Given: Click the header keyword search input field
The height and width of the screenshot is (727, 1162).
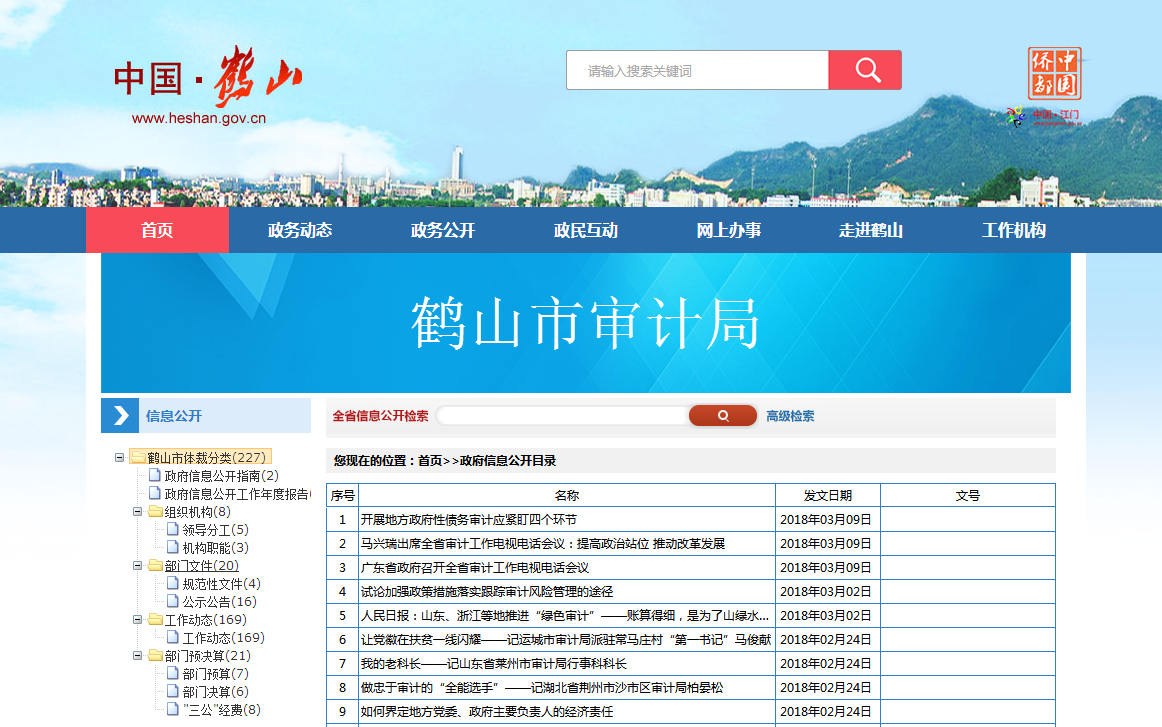Looking at the screenshot, I should pyautogui.click(x=697, y=71).
